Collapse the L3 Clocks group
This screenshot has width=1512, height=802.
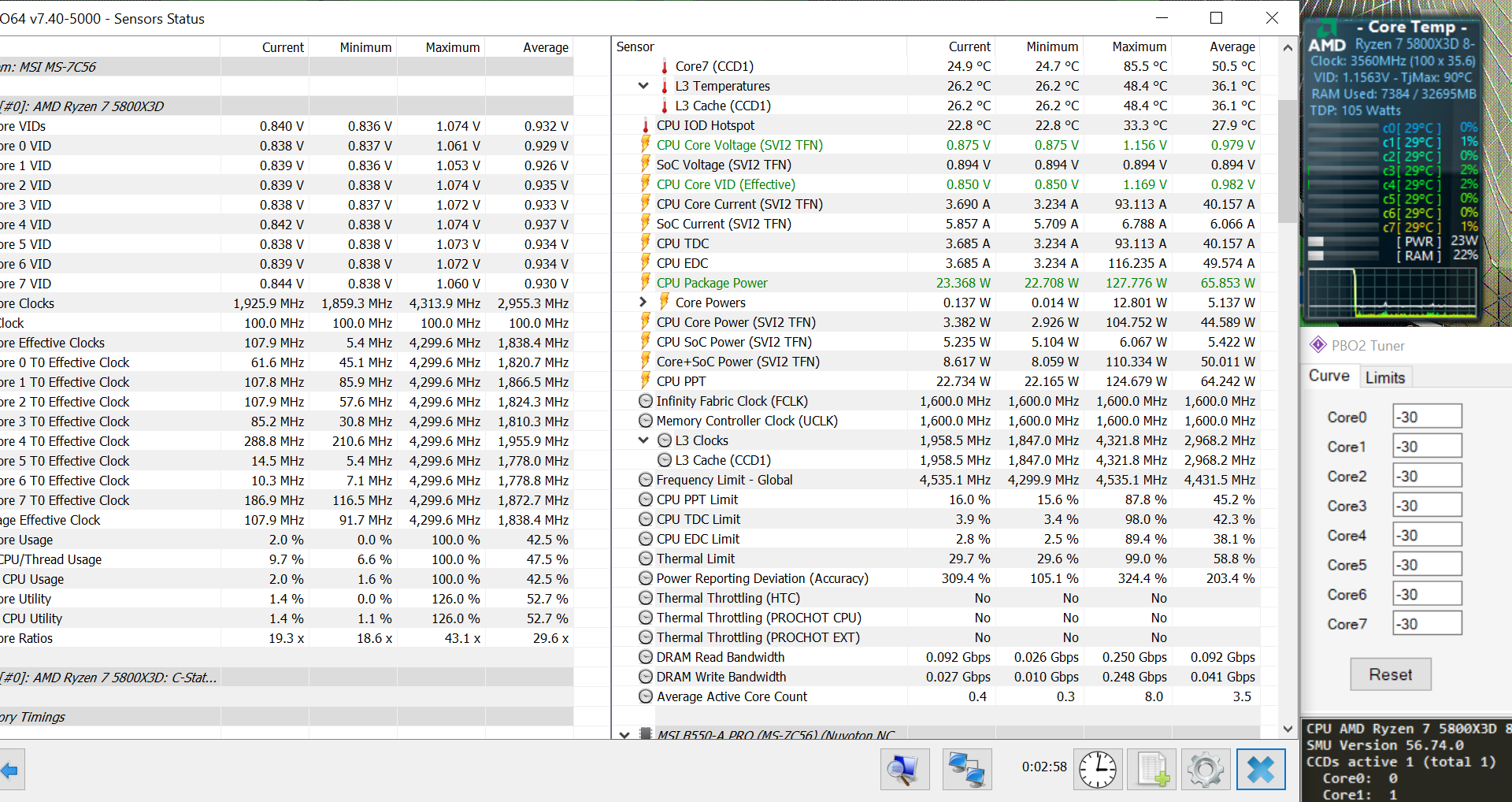[x=643, y=440]
